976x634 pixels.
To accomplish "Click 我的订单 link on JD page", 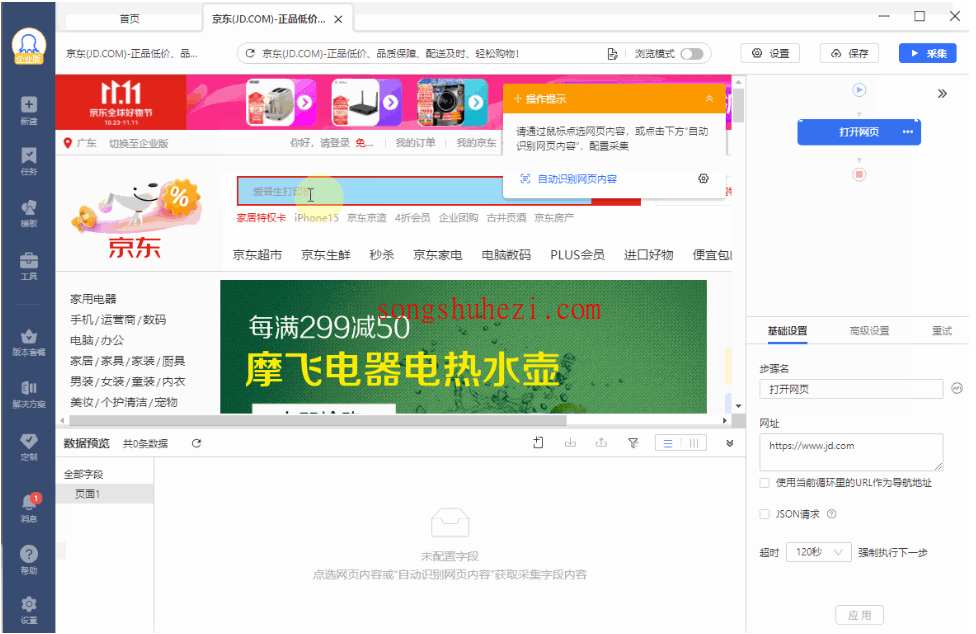I will click(415, 143).
